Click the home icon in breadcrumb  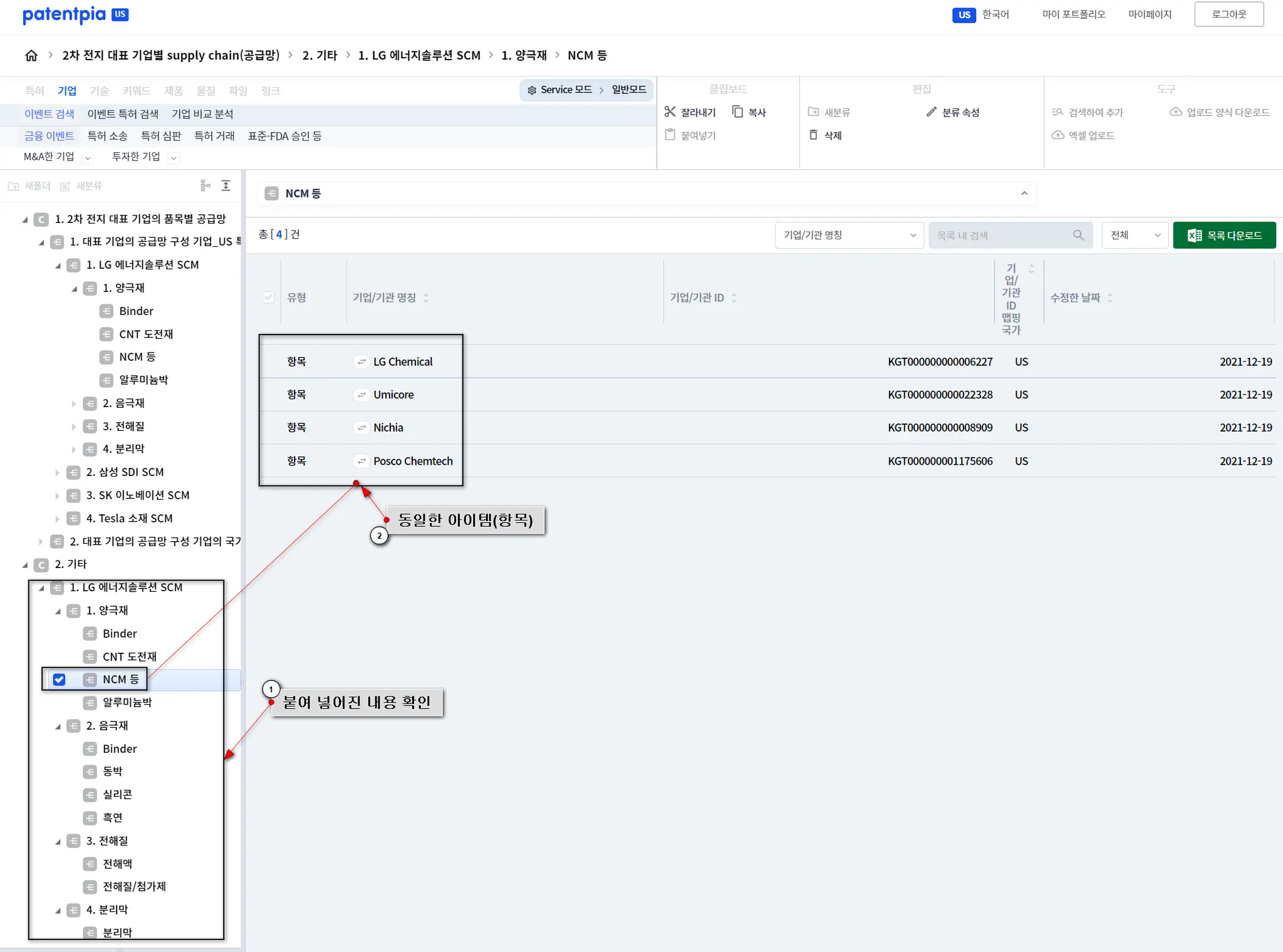[31, 56]
